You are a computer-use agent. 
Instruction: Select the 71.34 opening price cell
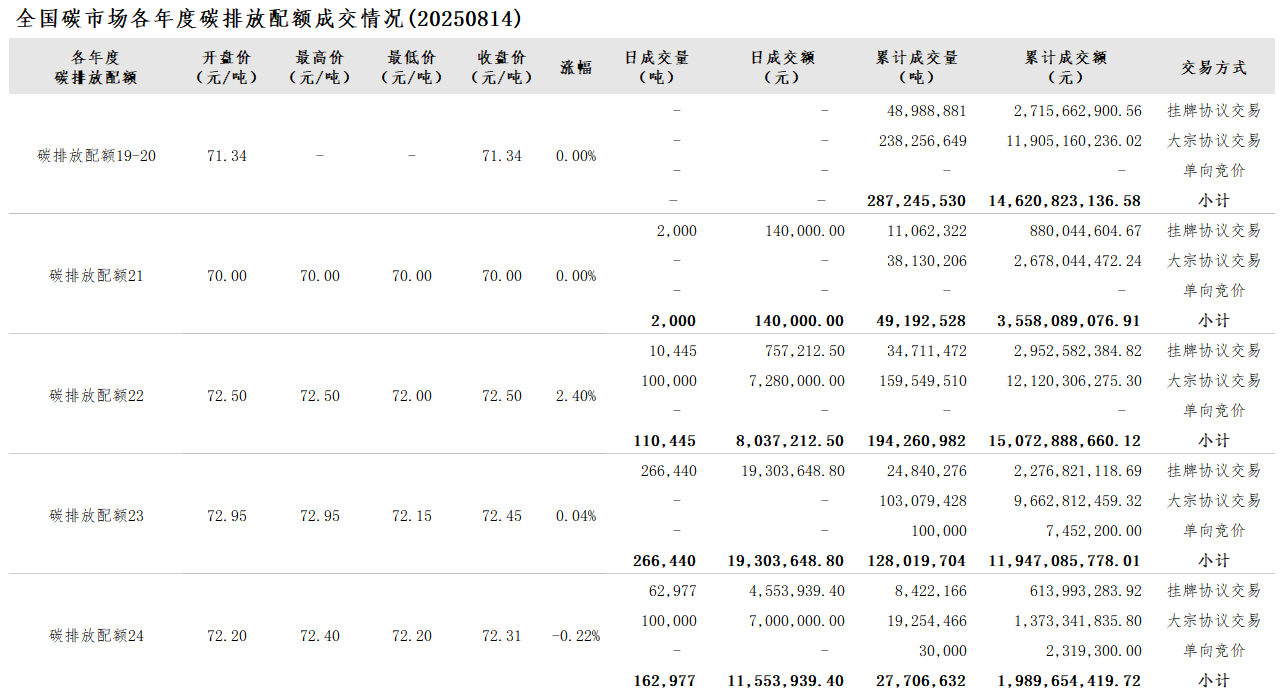pos(226,156)
